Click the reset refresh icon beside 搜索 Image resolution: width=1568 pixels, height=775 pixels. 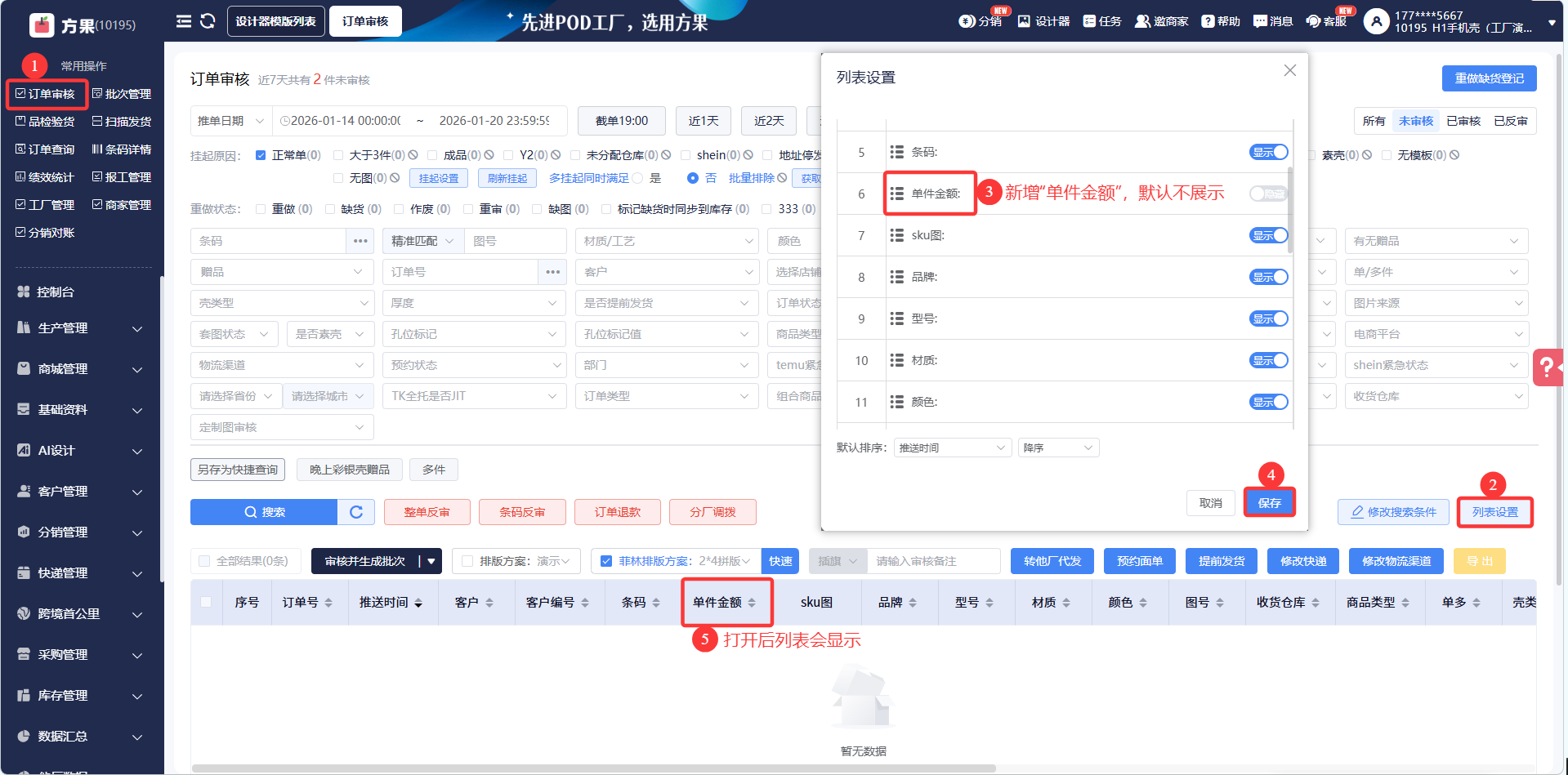356,512
